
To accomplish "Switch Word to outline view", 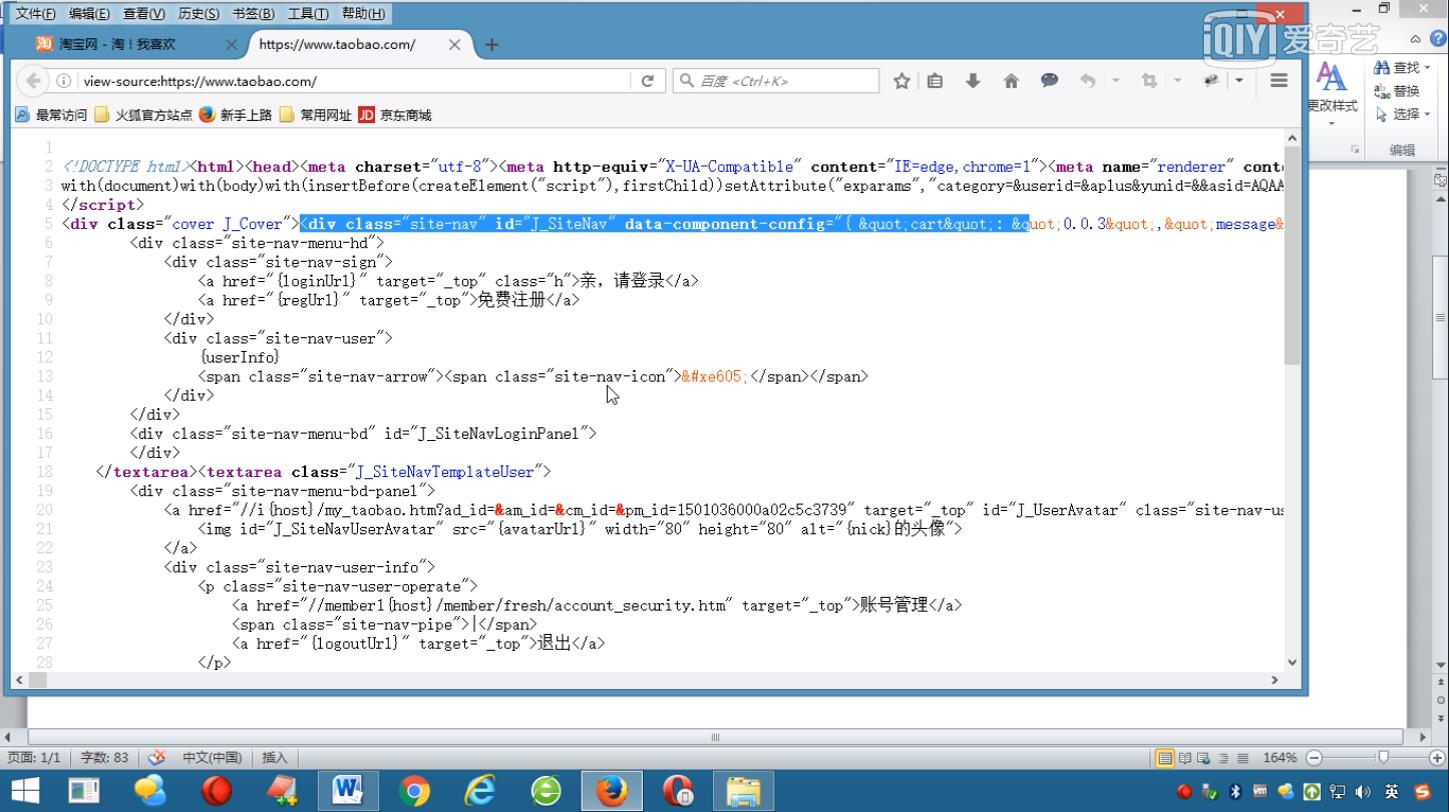I will 1224,758.
